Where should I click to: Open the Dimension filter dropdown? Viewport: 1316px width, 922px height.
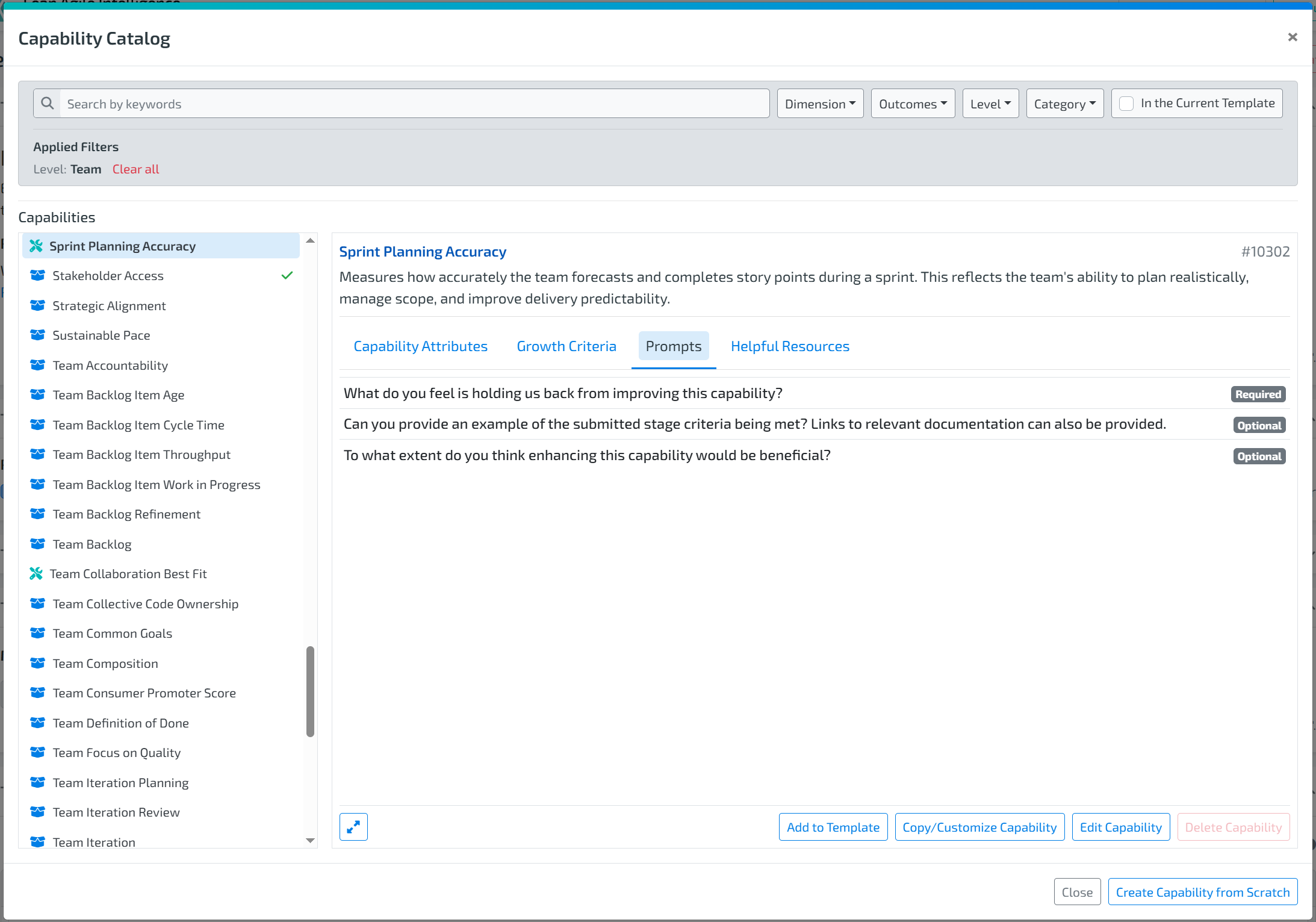(820, 104)
